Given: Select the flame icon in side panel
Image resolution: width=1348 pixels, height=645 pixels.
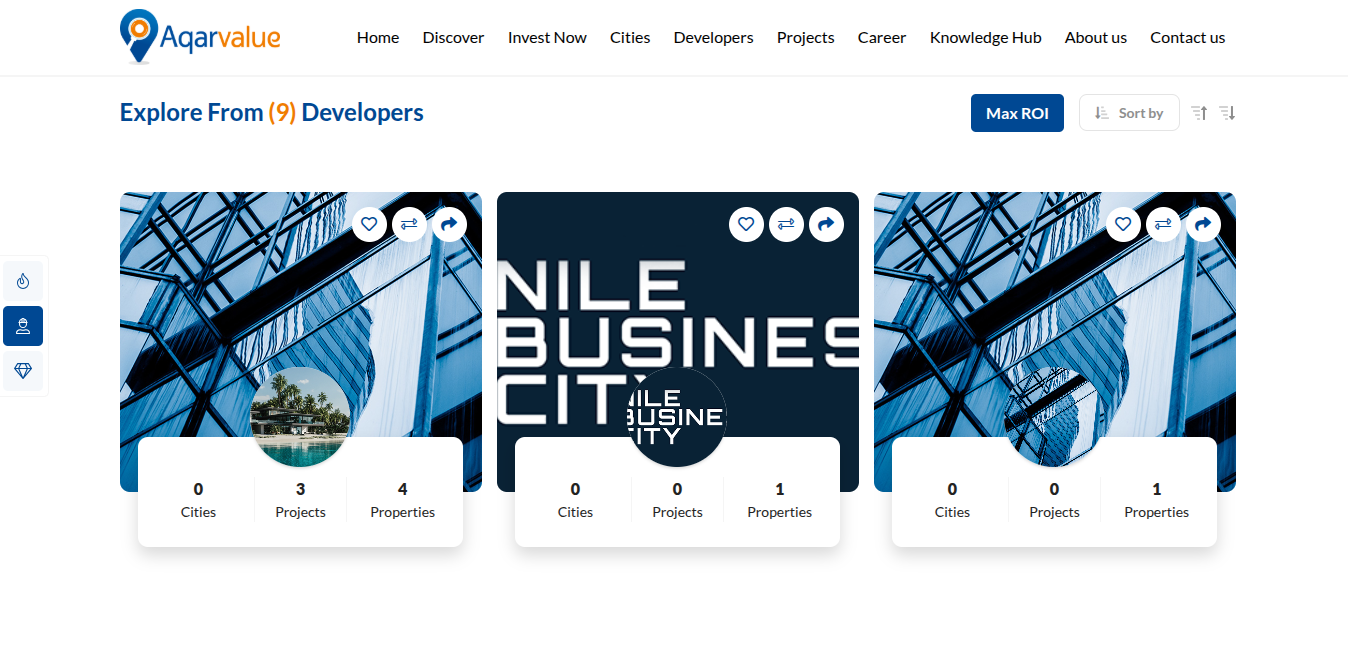Looking at the screenshot, I should (23, 281).
